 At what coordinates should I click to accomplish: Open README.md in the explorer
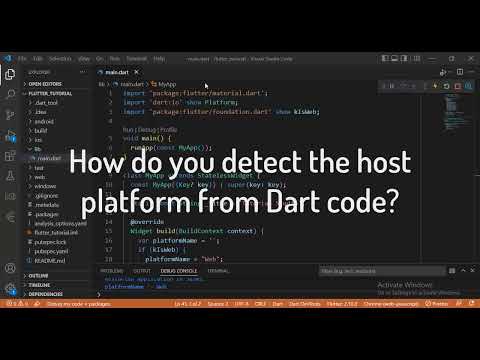pos(50,261)
